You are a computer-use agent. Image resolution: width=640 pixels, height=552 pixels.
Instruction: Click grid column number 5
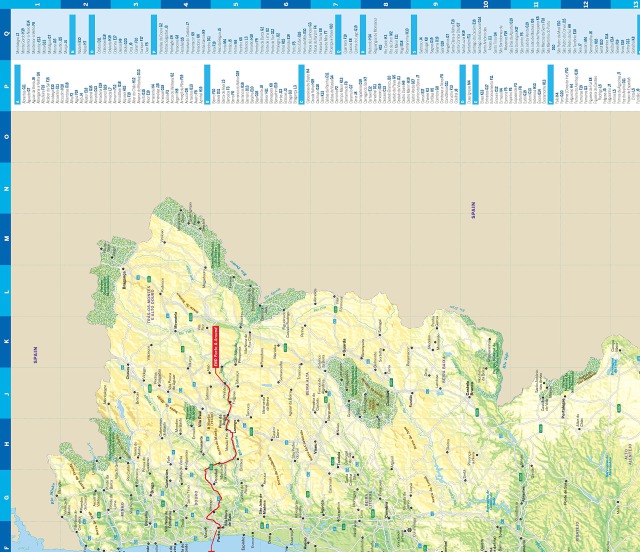[x=236, y=4]
